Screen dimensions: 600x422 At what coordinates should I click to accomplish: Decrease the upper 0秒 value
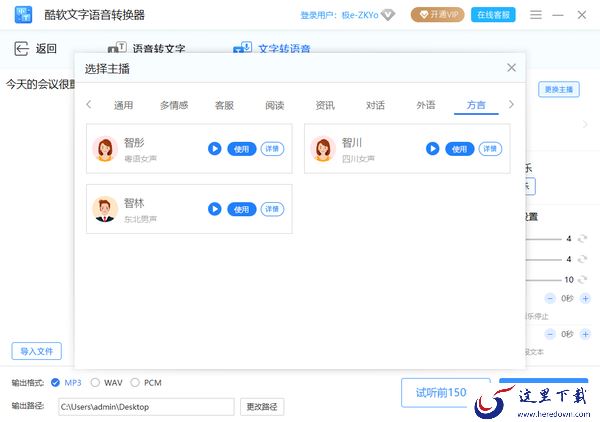(550, 298)
